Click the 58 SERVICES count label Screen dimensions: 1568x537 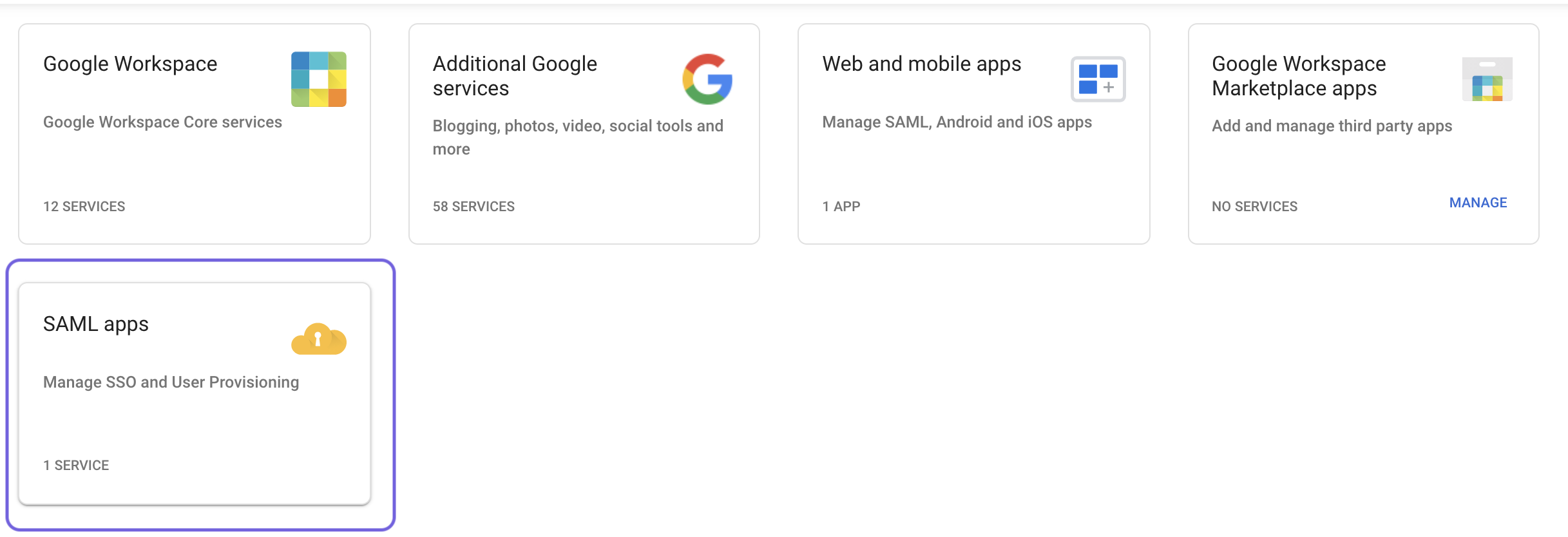(x=473, y=207)
